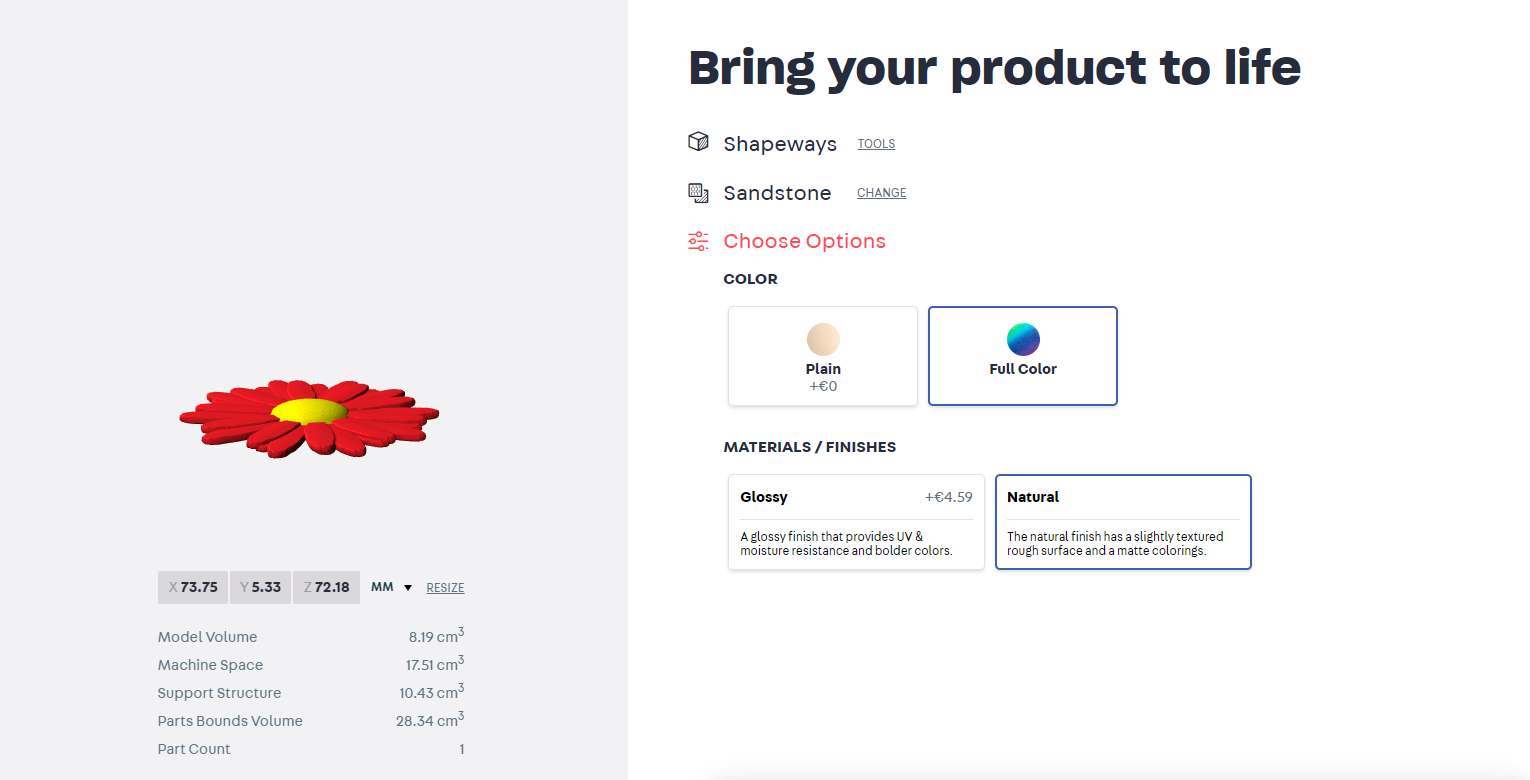Open the MM units dropdown
1530x780 pixels.
[391, 587]
